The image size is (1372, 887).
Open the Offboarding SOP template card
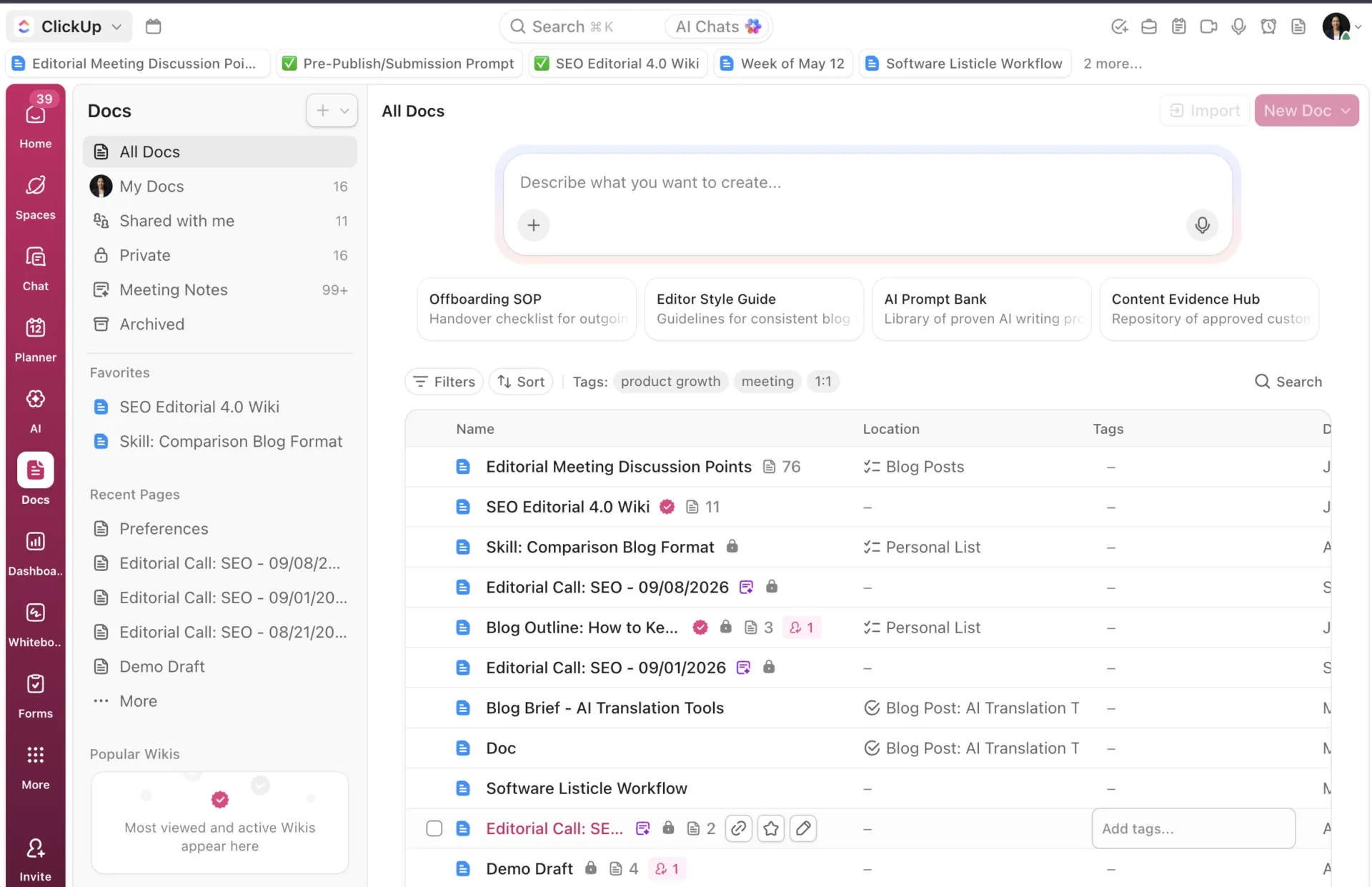pyautogui.click(x=527, y=309)
